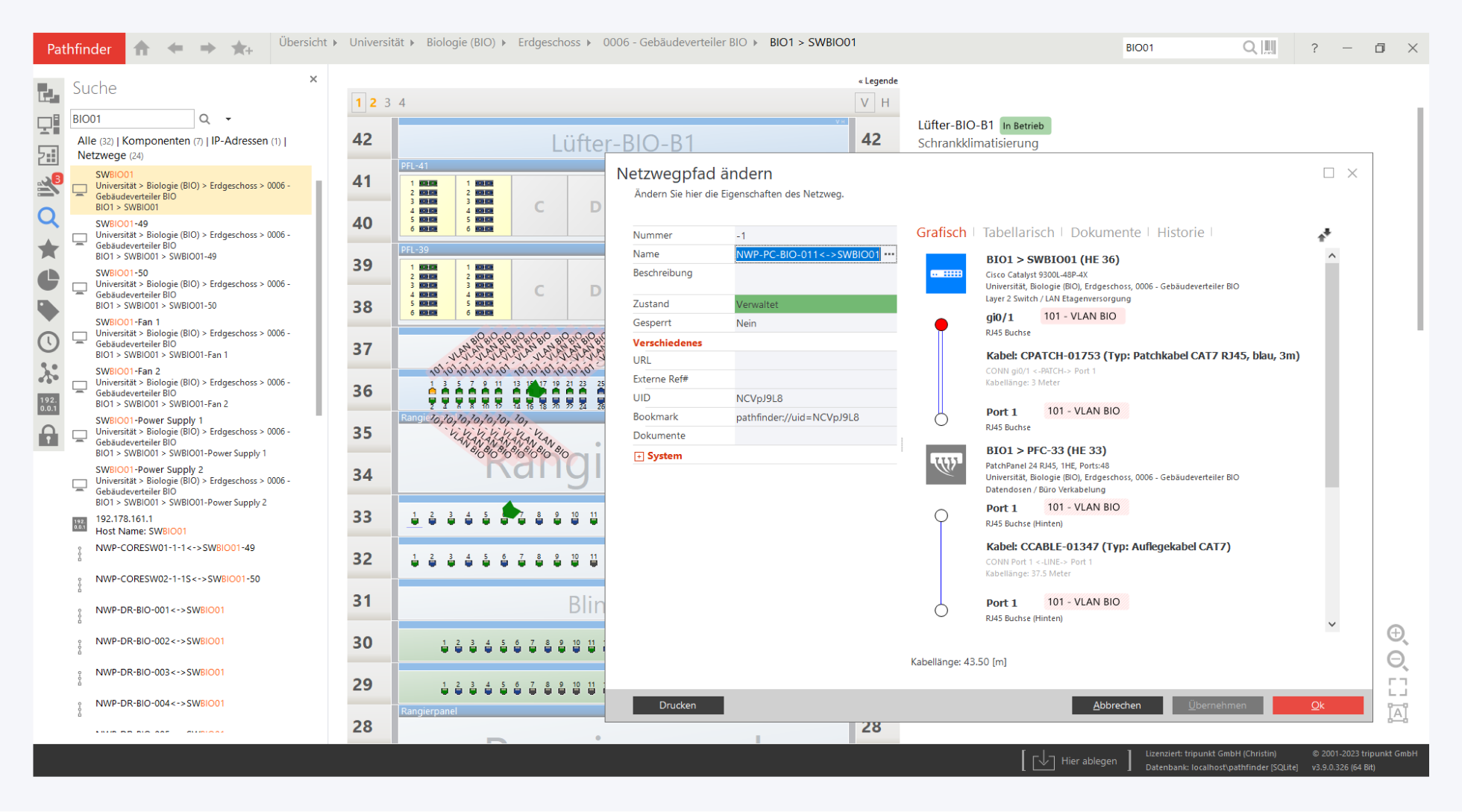Image resolution: width=1462 pixels, height=812 pixels.
Task: Click the green Verwaltet Zustand field
Action: click(815, 304)
